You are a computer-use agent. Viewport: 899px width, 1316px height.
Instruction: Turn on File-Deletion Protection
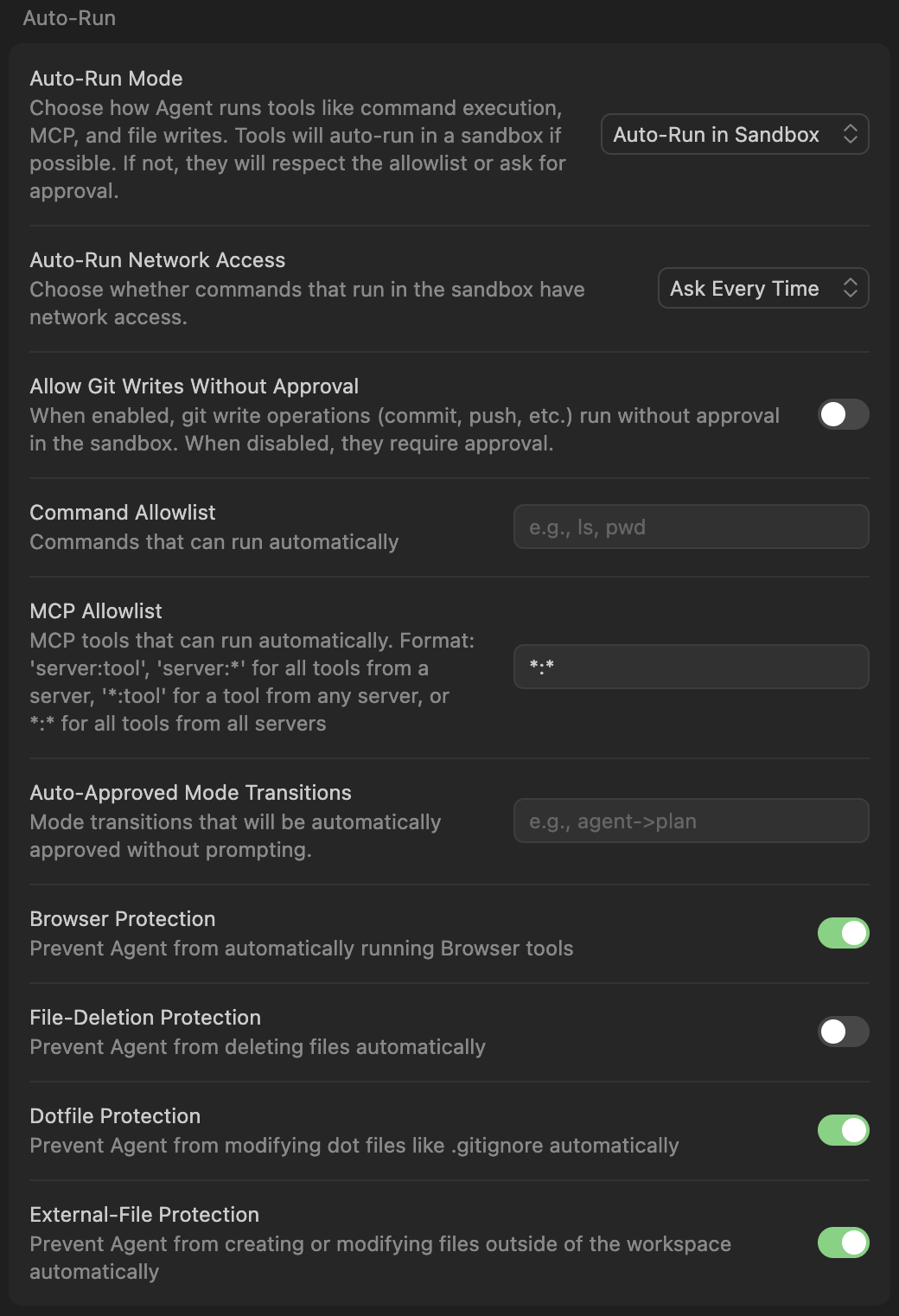843,1032
